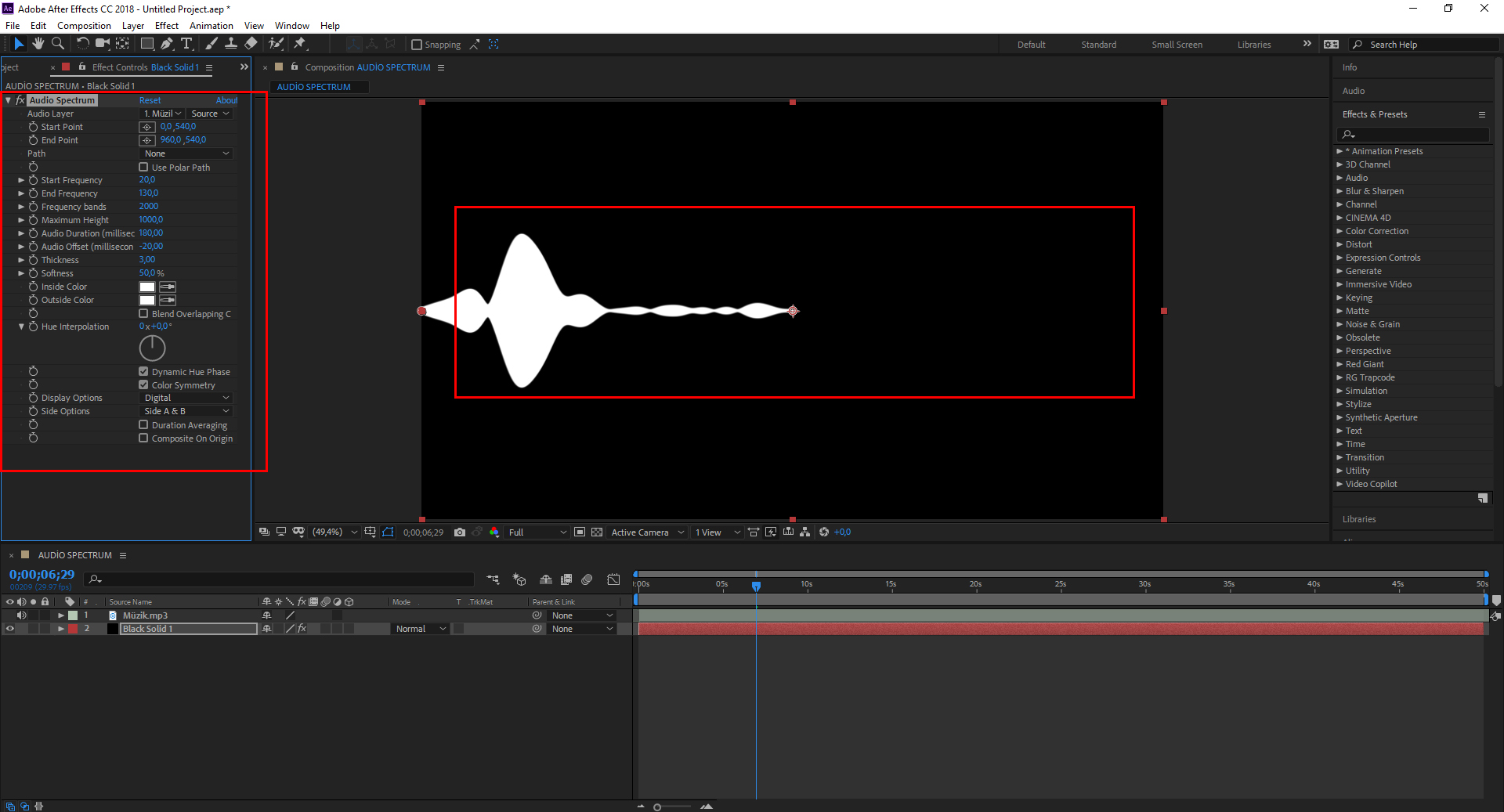The height and width of the screenshot is (812, 1504).
Task: Open the Animation menu
Action: pos(211,26)
